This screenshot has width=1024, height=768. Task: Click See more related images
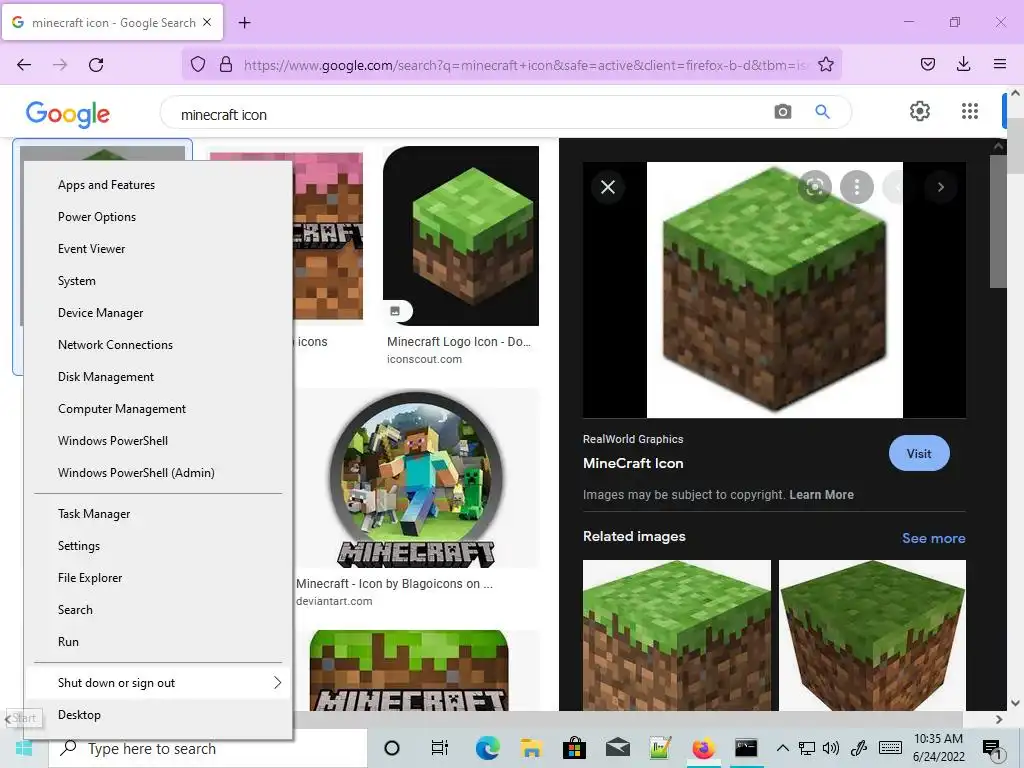click(933, 538)
